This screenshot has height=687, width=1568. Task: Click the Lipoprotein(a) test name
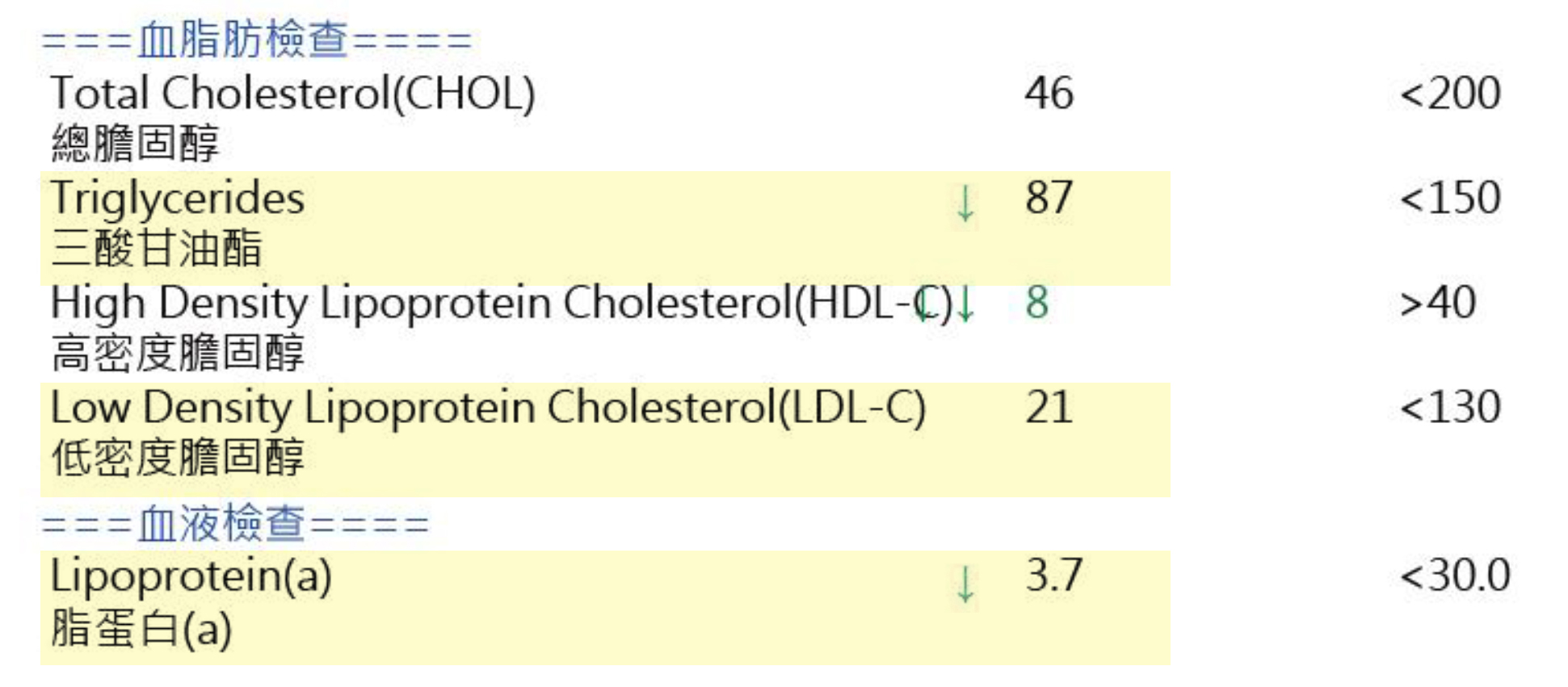tap(191, 576)
